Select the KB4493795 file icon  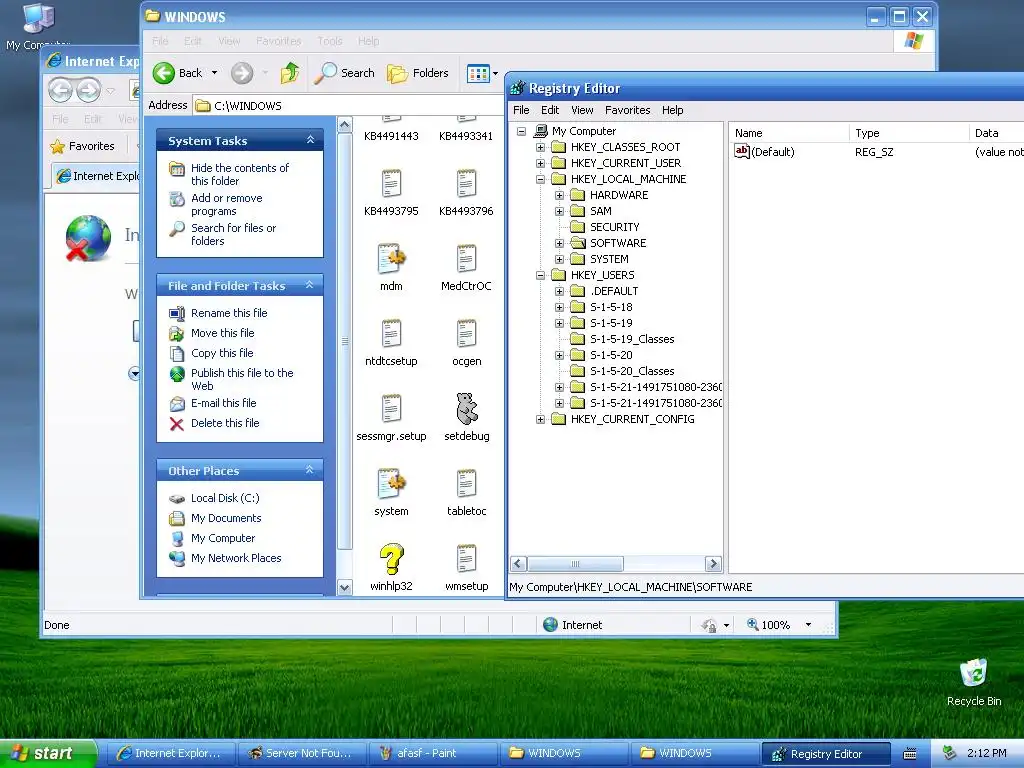tap(391, 184)
